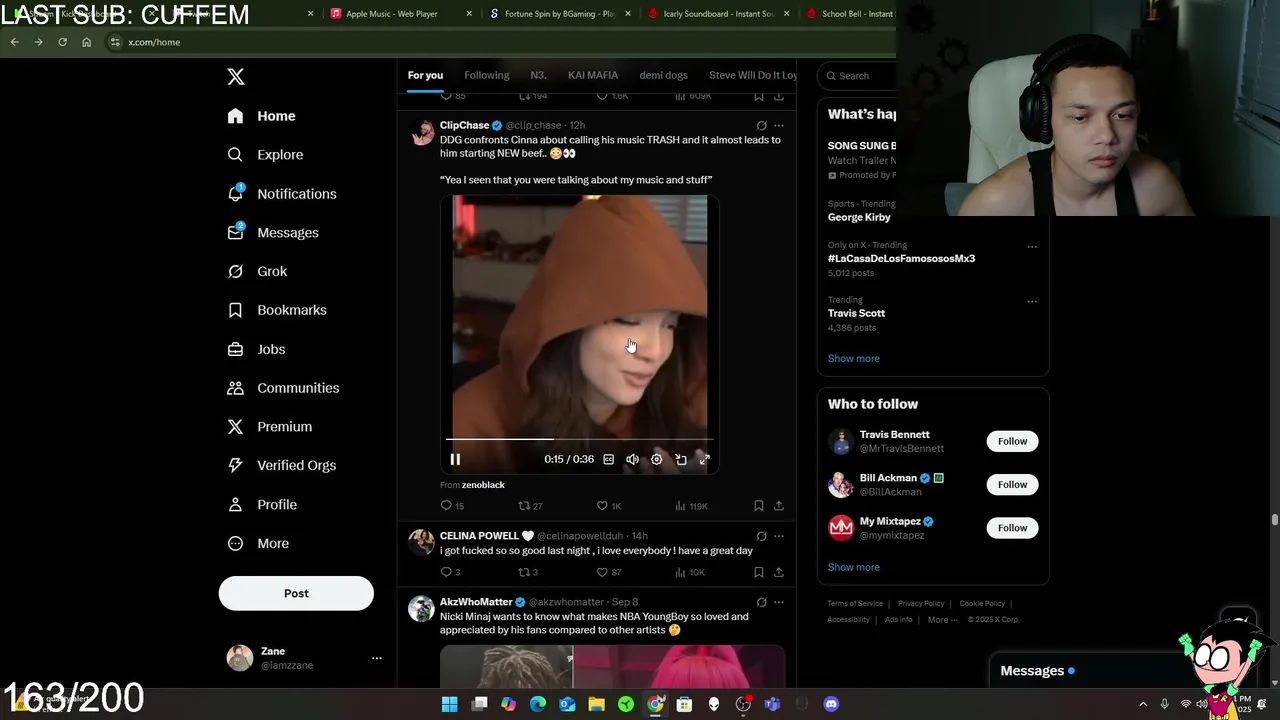This screenshot has height=720, width=1280.
Task: Open Grok action on ClipChase post
Action: point(761,126)
